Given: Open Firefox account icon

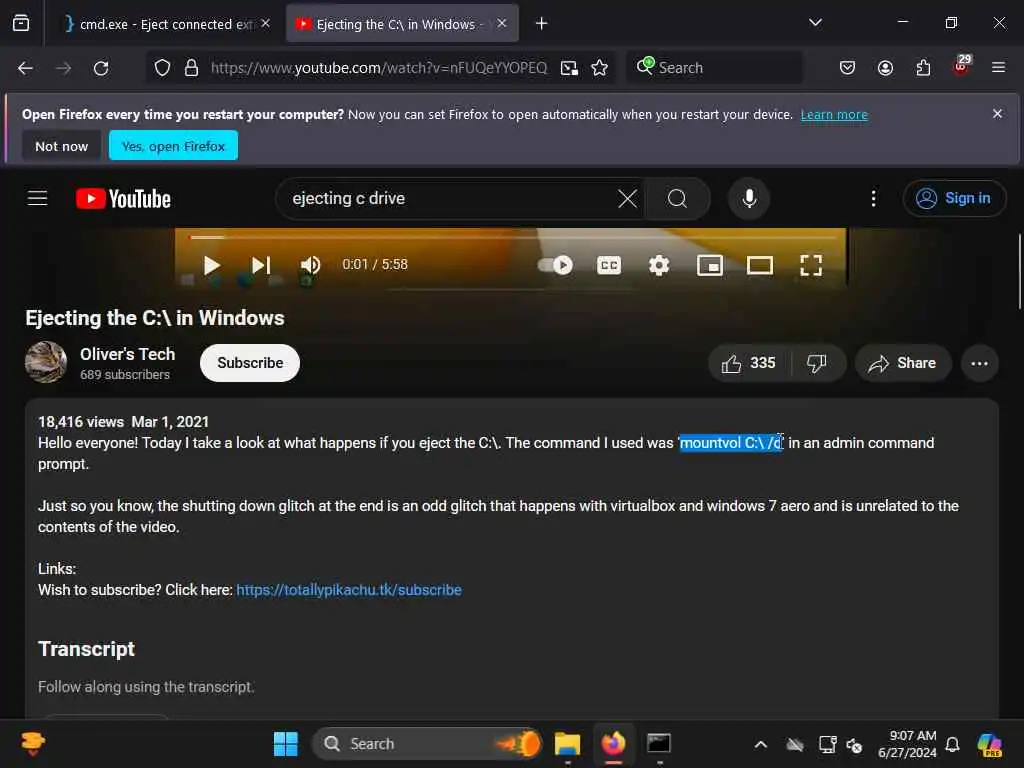Looking at the screenshot, I should coord(885,68).
